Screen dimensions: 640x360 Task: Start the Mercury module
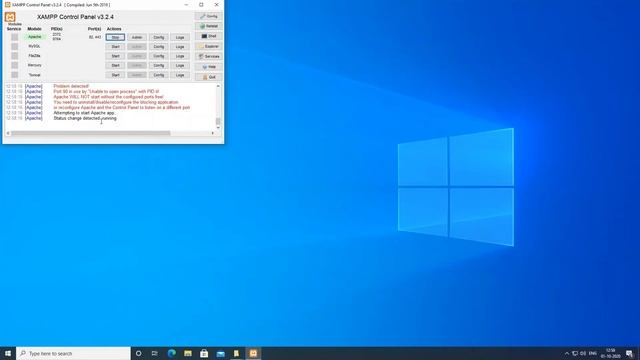coord(115,65)
